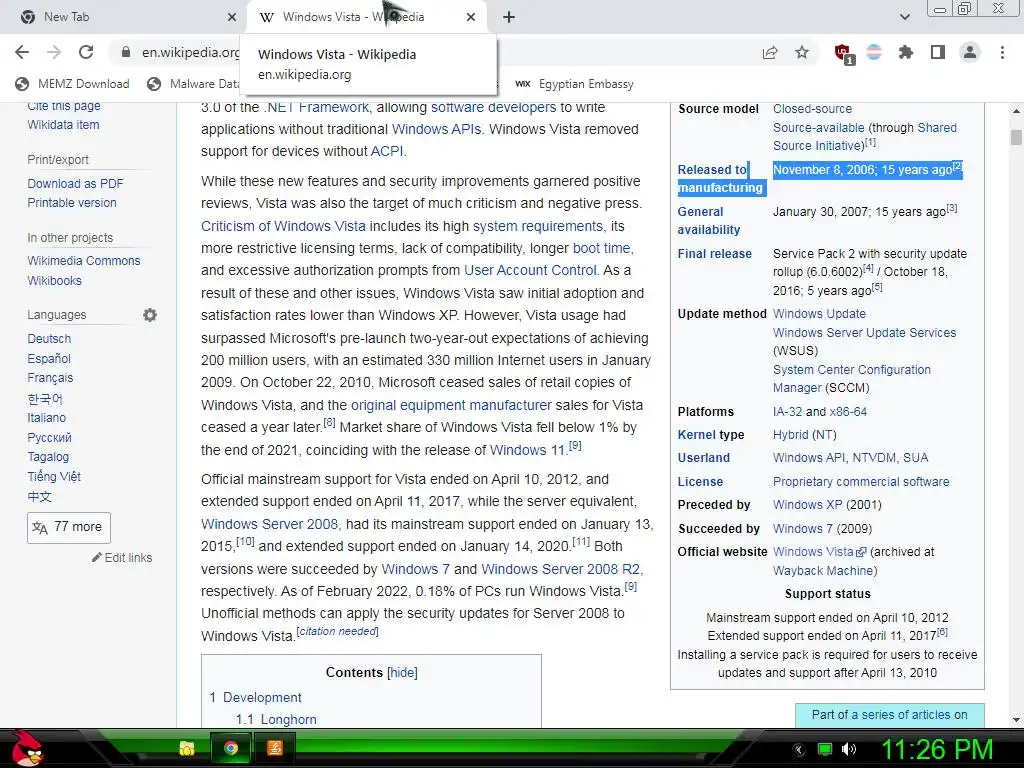This screenshot has width=1024, height=768.
Task: Switch article language to Tiếng Việt
Action: [54, 476]
